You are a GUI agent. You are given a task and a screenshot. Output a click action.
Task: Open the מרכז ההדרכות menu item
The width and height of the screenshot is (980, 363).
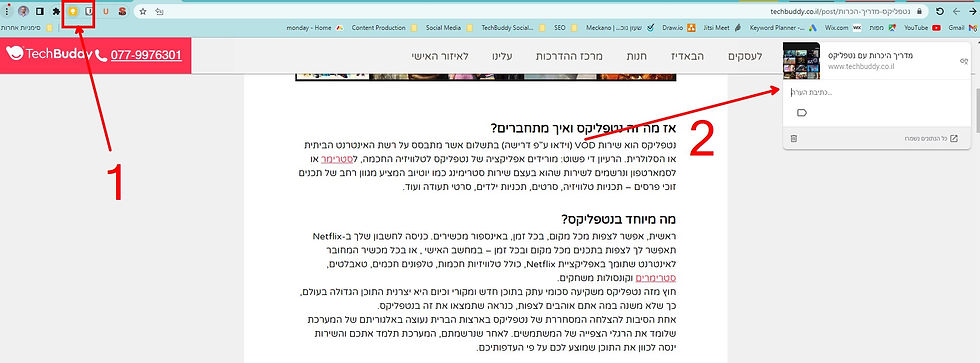click(x=569, y=56)
